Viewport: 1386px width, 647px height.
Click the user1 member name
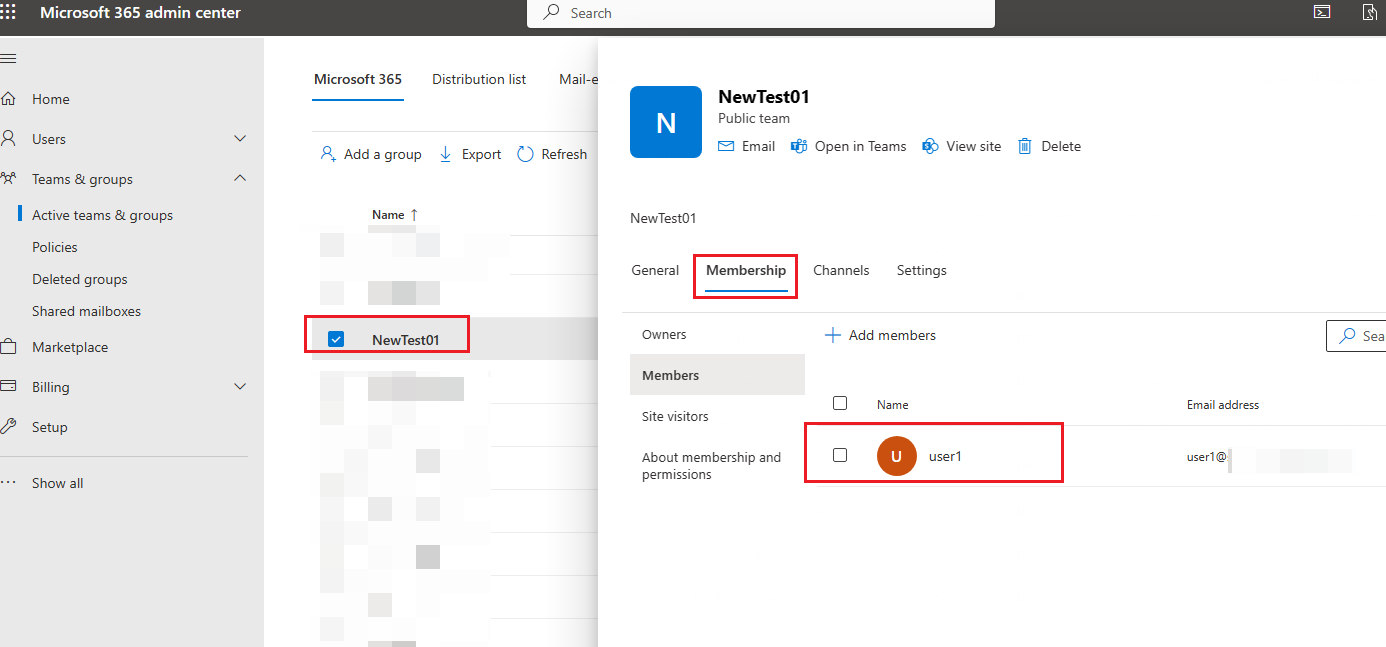point(945,456)
